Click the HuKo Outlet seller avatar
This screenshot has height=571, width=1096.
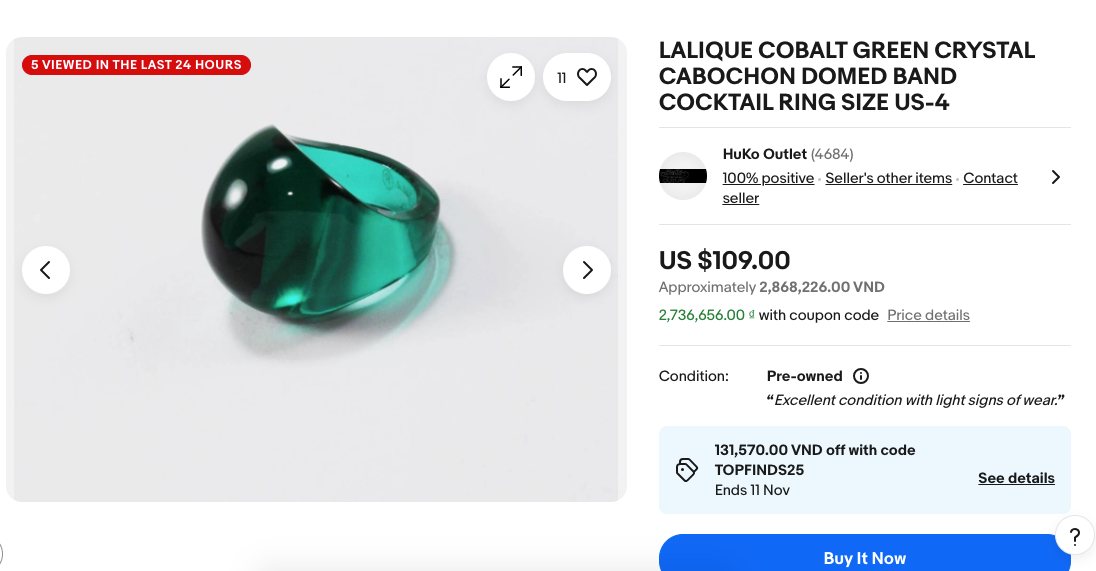click(683, 176)
